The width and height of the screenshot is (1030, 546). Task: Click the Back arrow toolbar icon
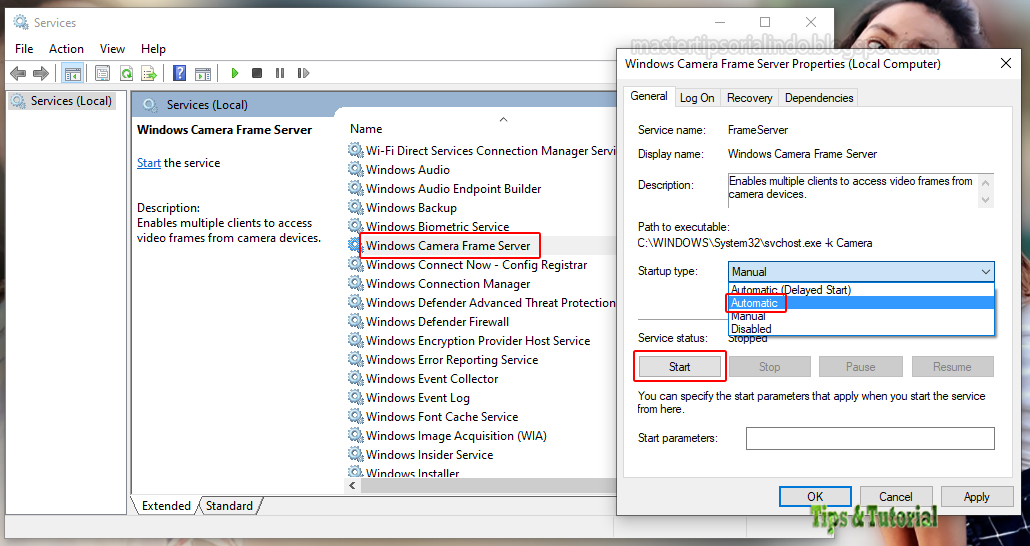(18, 73)
